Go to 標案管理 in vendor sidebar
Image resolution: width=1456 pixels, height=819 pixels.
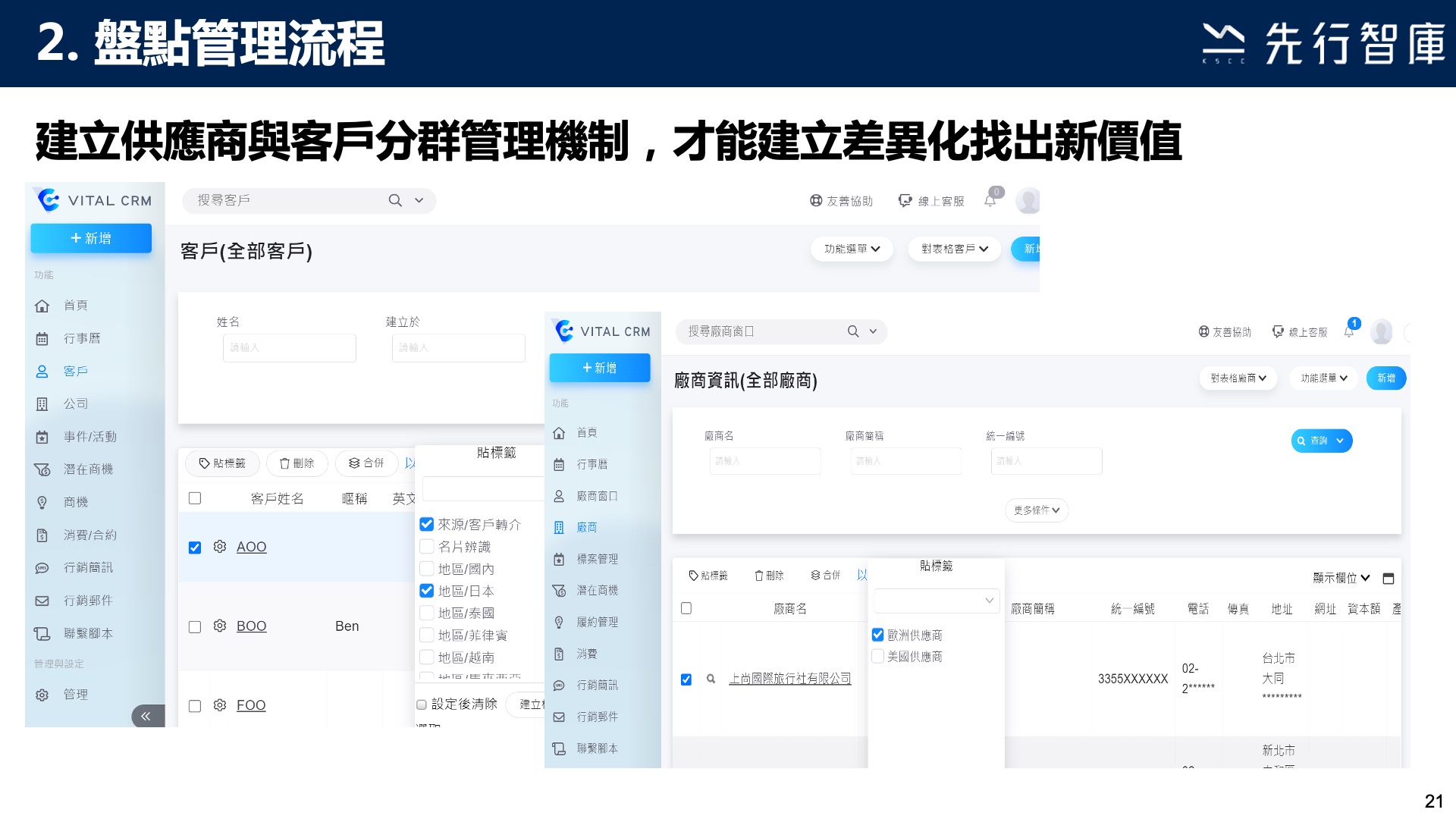pos(597,559)
